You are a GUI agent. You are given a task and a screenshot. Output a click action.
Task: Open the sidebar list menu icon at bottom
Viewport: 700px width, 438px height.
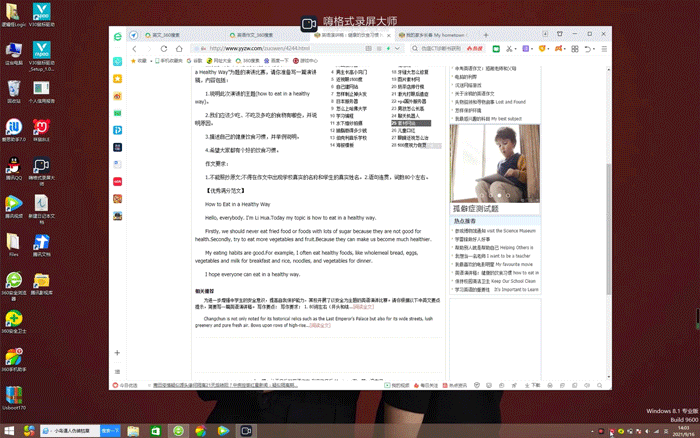pos(117,369)
